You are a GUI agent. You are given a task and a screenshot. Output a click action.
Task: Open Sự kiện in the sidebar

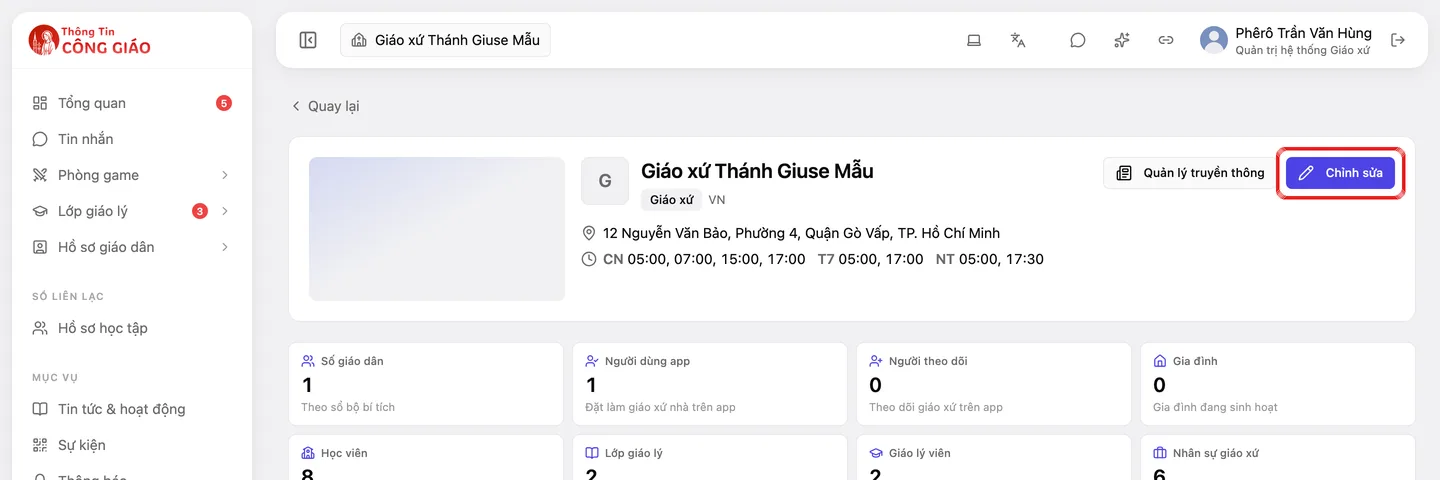pyautogui.click(x=132, y=445)
